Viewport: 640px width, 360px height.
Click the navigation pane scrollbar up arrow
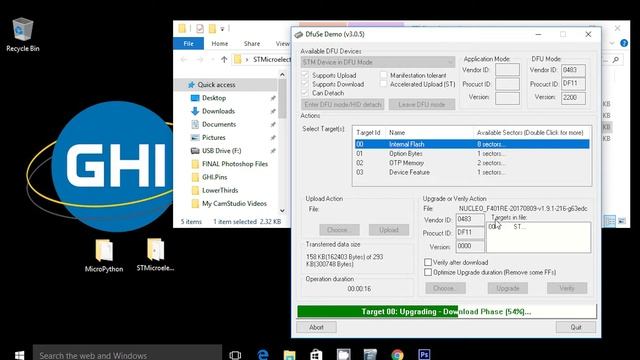click(x=282, y=75)
